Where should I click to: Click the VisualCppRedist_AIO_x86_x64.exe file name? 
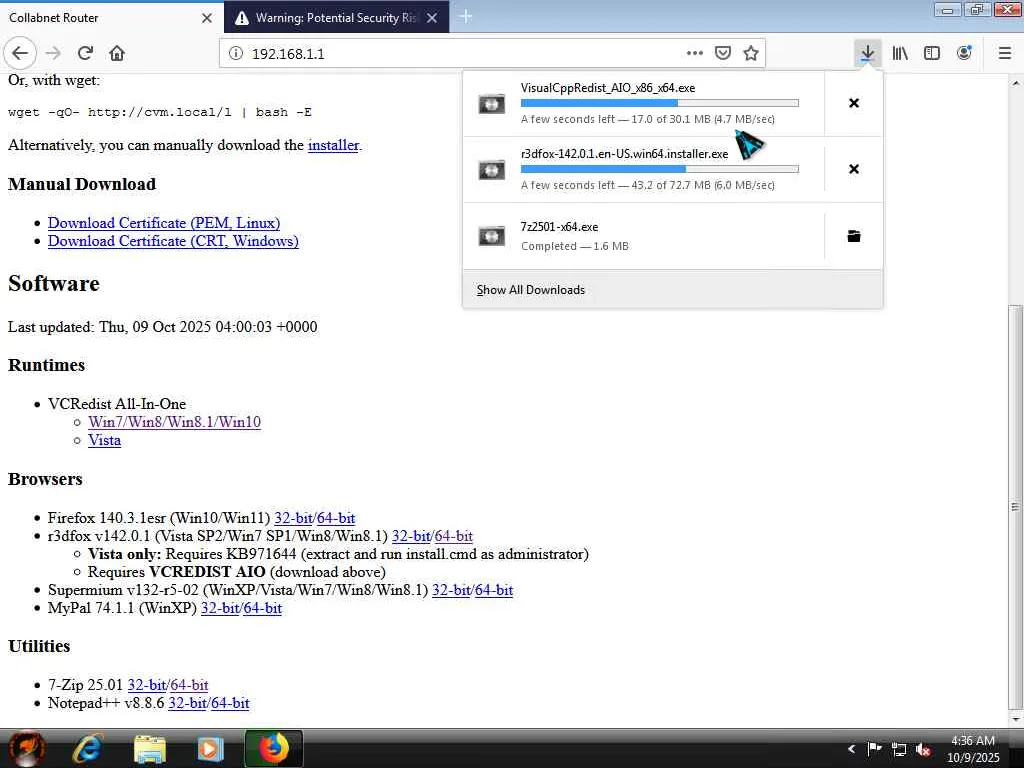pyautogui.click(x=608, y=88)
